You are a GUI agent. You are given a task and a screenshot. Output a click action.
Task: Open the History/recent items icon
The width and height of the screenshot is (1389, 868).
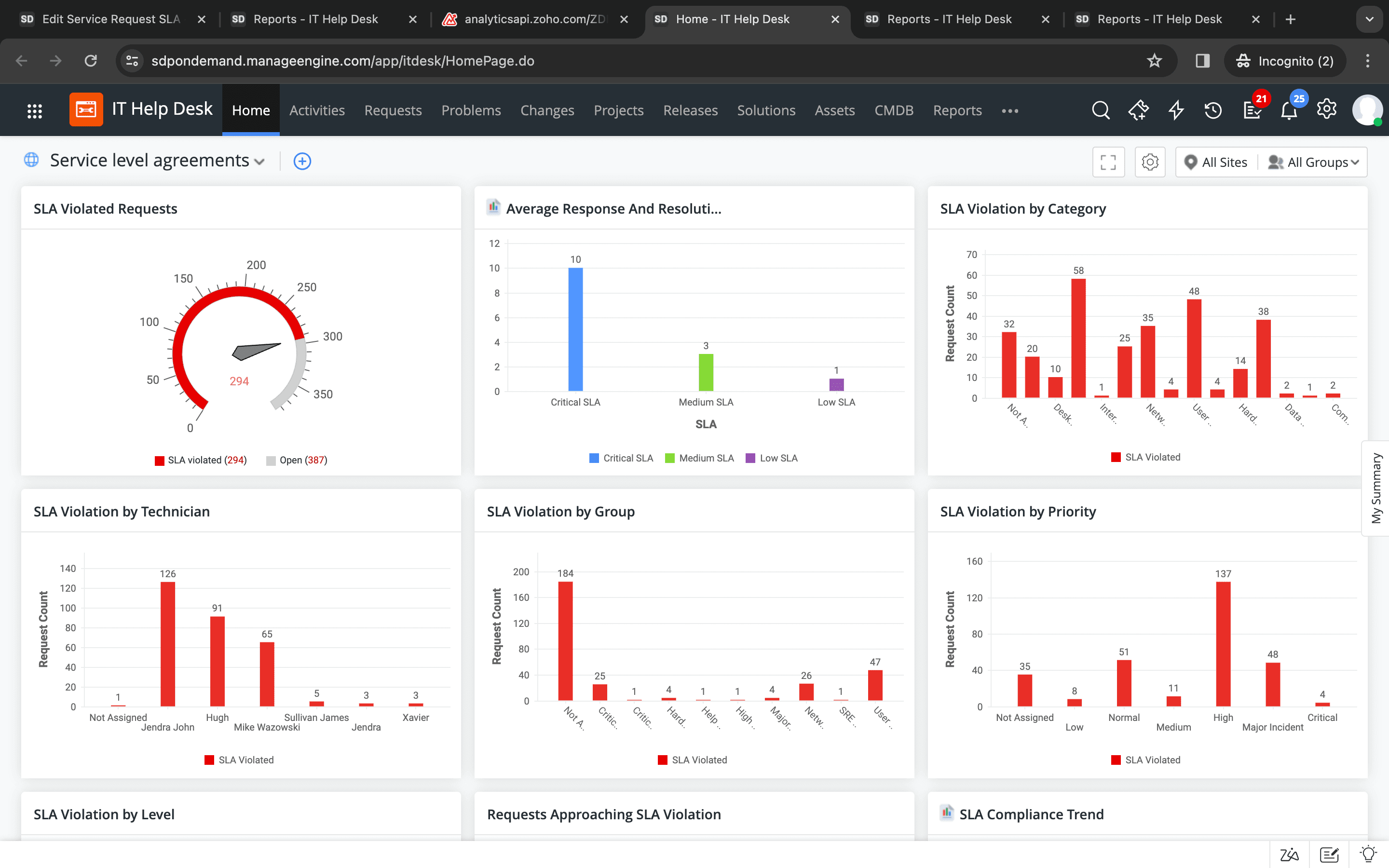click(x=1213, y=109)
